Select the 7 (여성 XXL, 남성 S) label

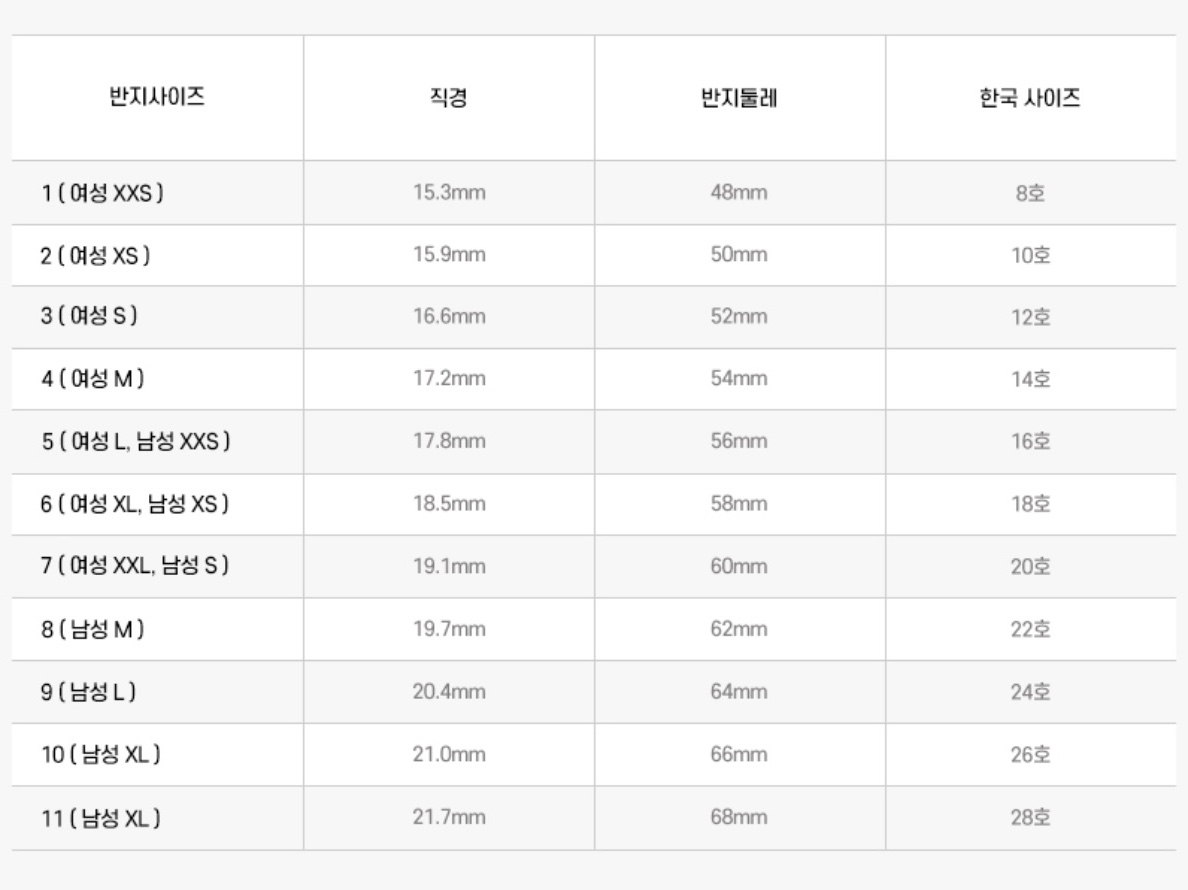[x=135, y=565]
